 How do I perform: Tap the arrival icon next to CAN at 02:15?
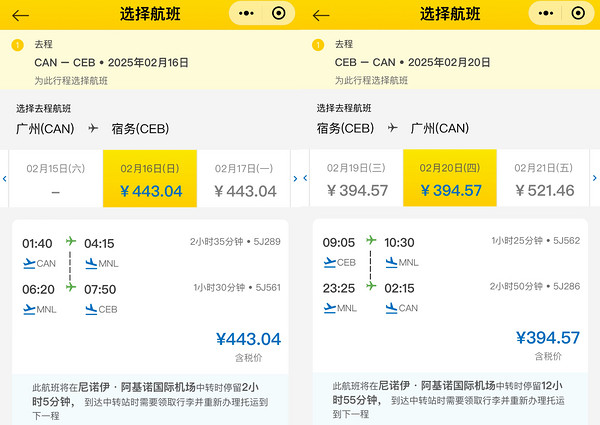click(x=391, y=308)
